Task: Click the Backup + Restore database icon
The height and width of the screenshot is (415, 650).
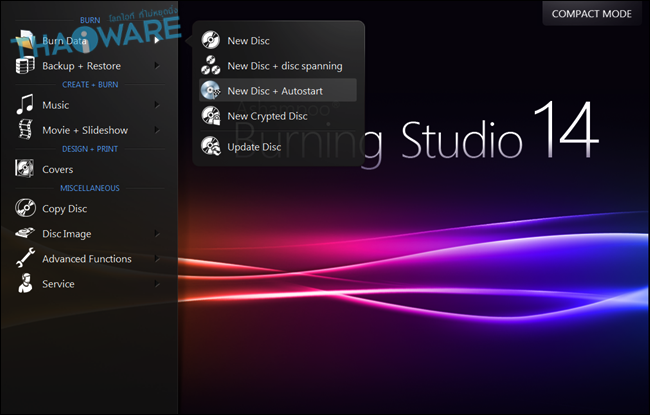Action: tap(25, 66)
